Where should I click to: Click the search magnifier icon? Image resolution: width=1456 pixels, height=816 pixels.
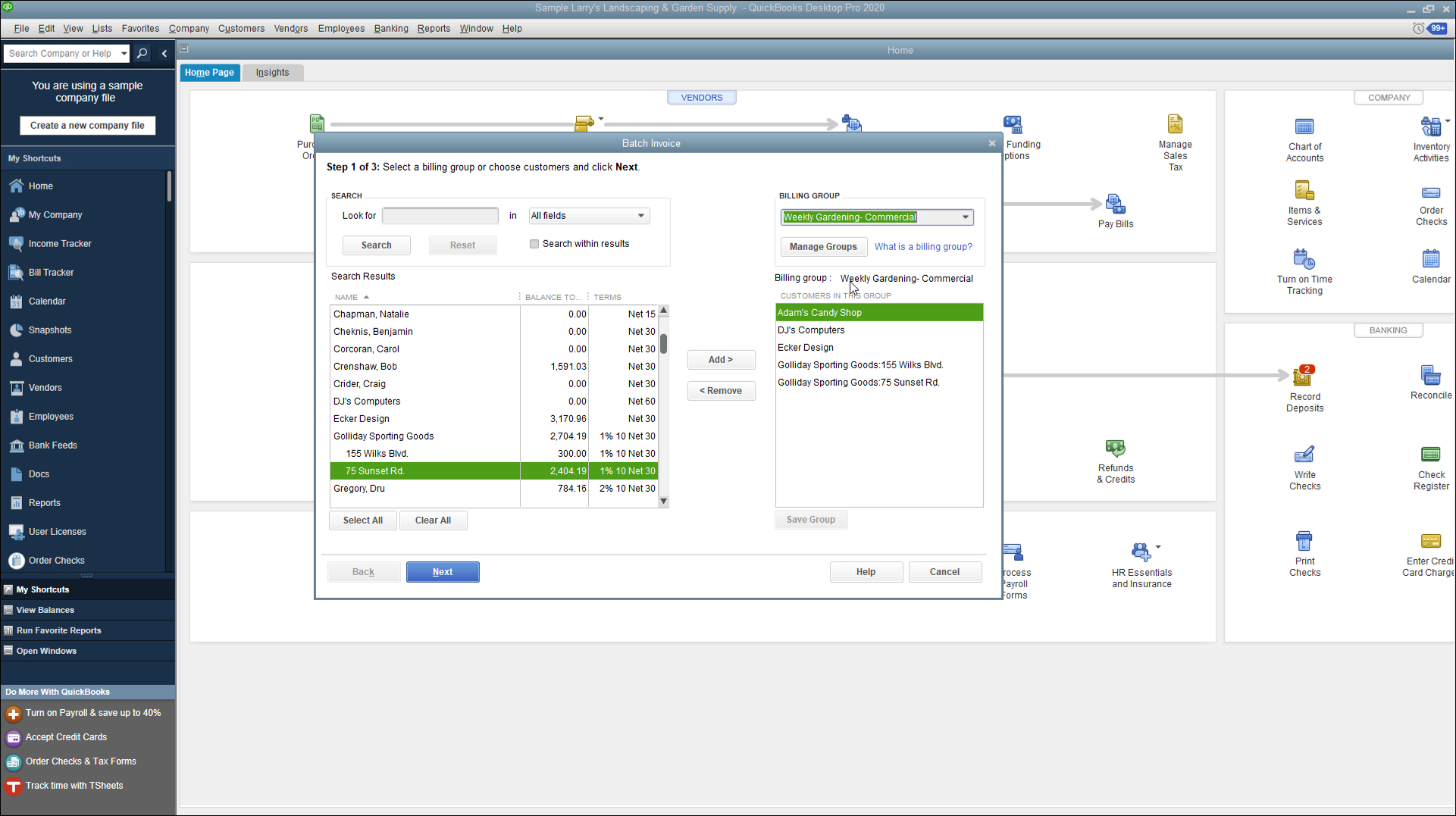click(142, 54)
